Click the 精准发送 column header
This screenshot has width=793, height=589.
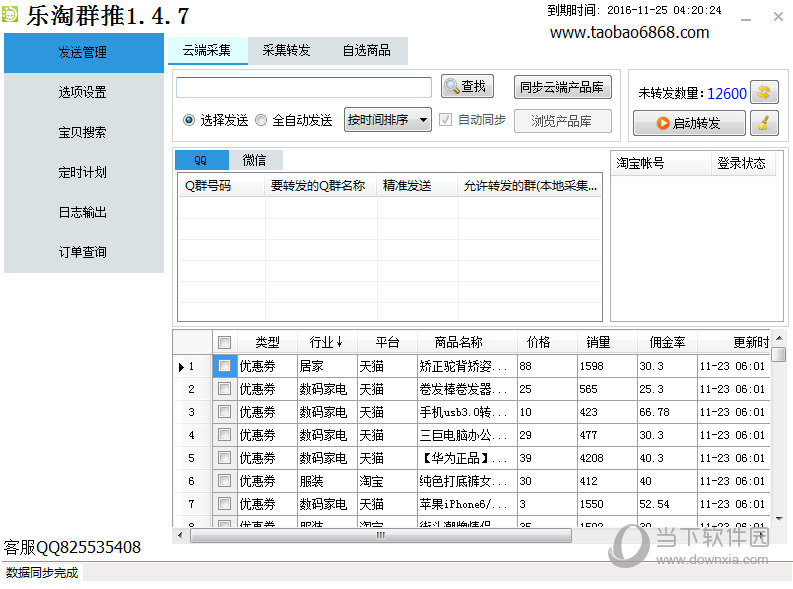[x=418, y=186]
